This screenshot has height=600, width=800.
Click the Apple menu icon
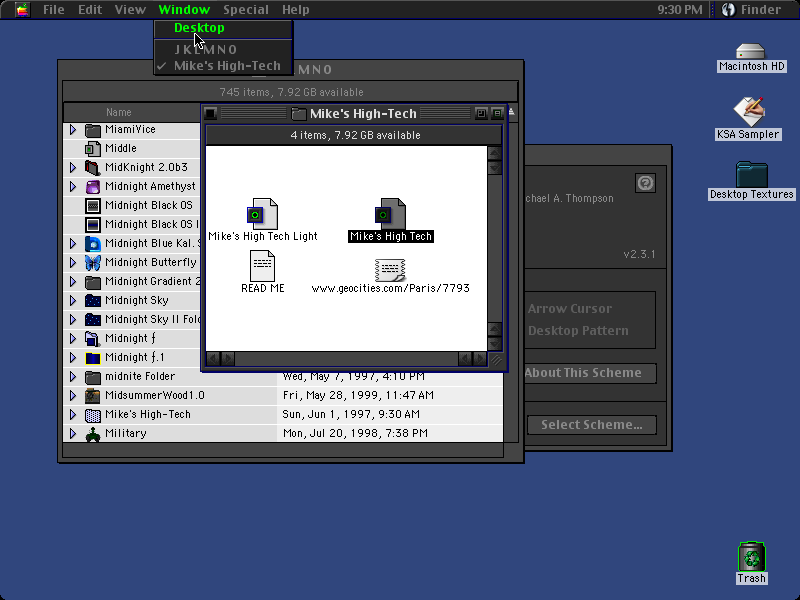pyautogui.click(x=22, y=9)
